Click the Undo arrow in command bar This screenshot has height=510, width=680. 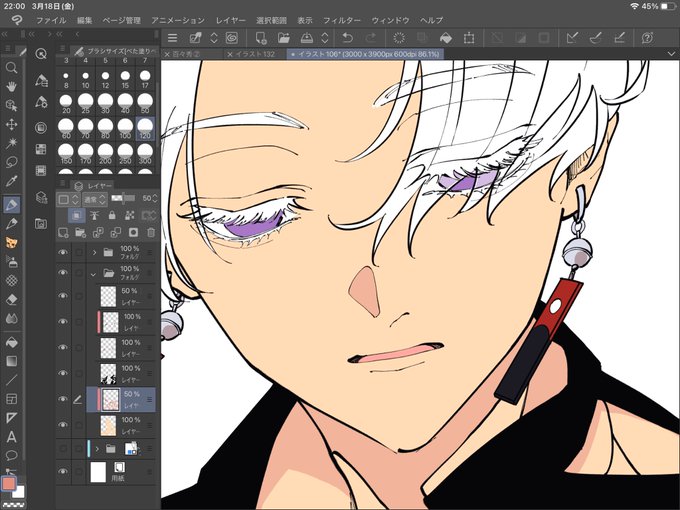point(347,38)
